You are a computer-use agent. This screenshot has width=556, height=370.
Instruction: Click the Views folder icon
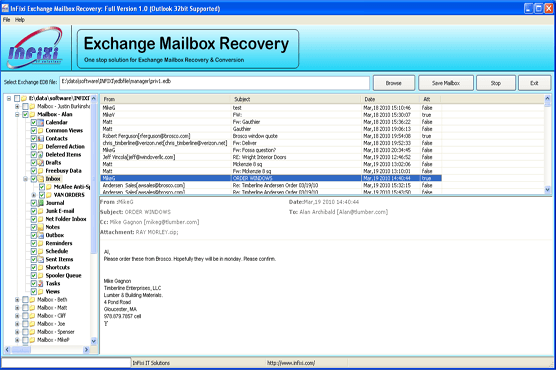pyautogui.click(x=41, y=292)
